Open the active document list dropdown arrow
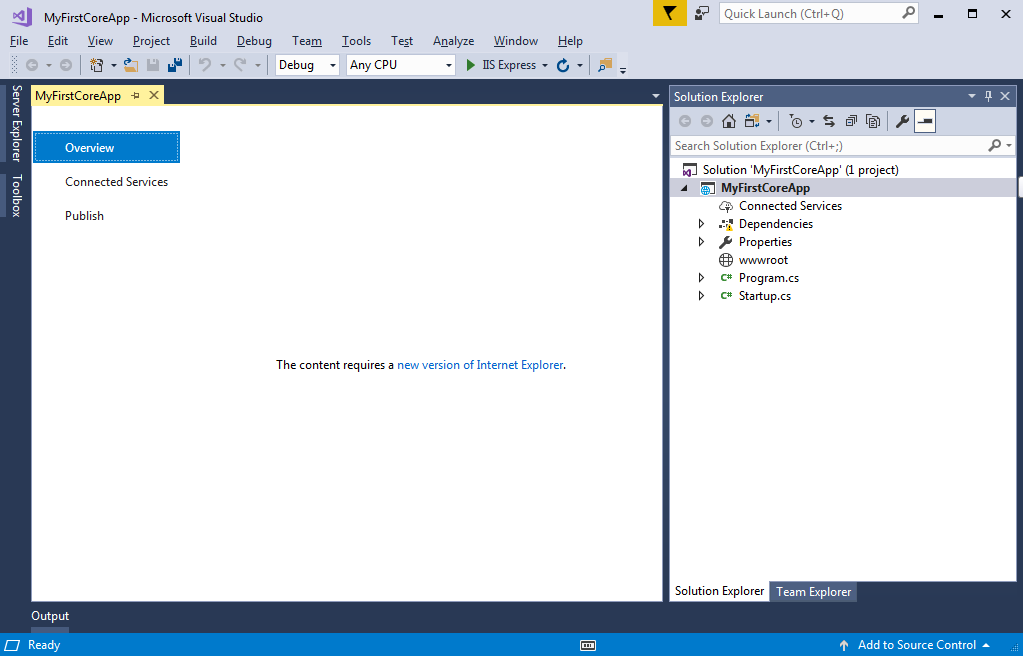The image size is (1023, 656). [656, 97]
